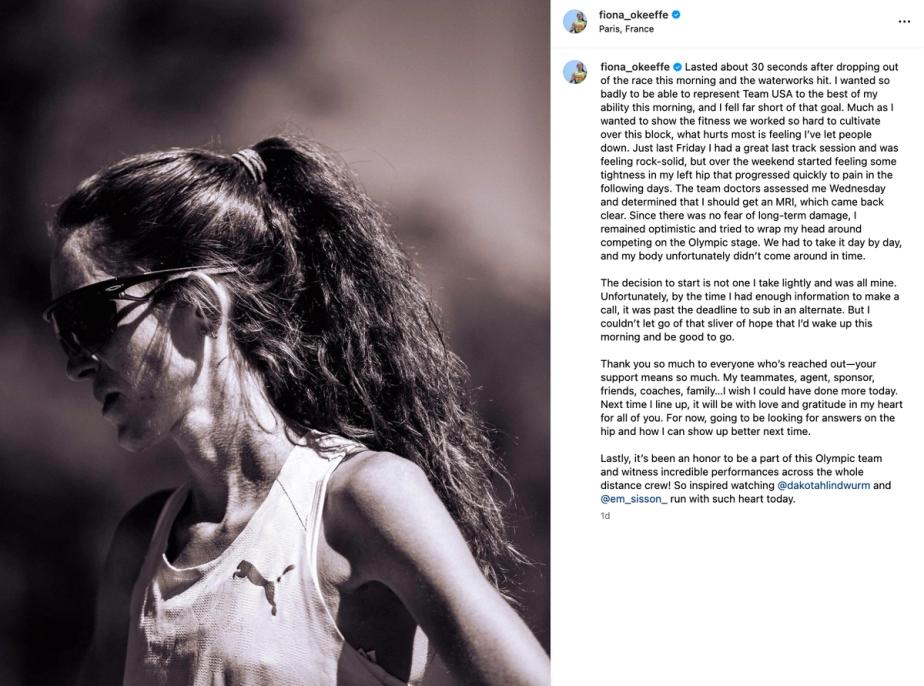Click the paragraph starting 'Lasted about 30 seconds'
The height and width of the screenshot is (686, 924).
tap(751, 161)
